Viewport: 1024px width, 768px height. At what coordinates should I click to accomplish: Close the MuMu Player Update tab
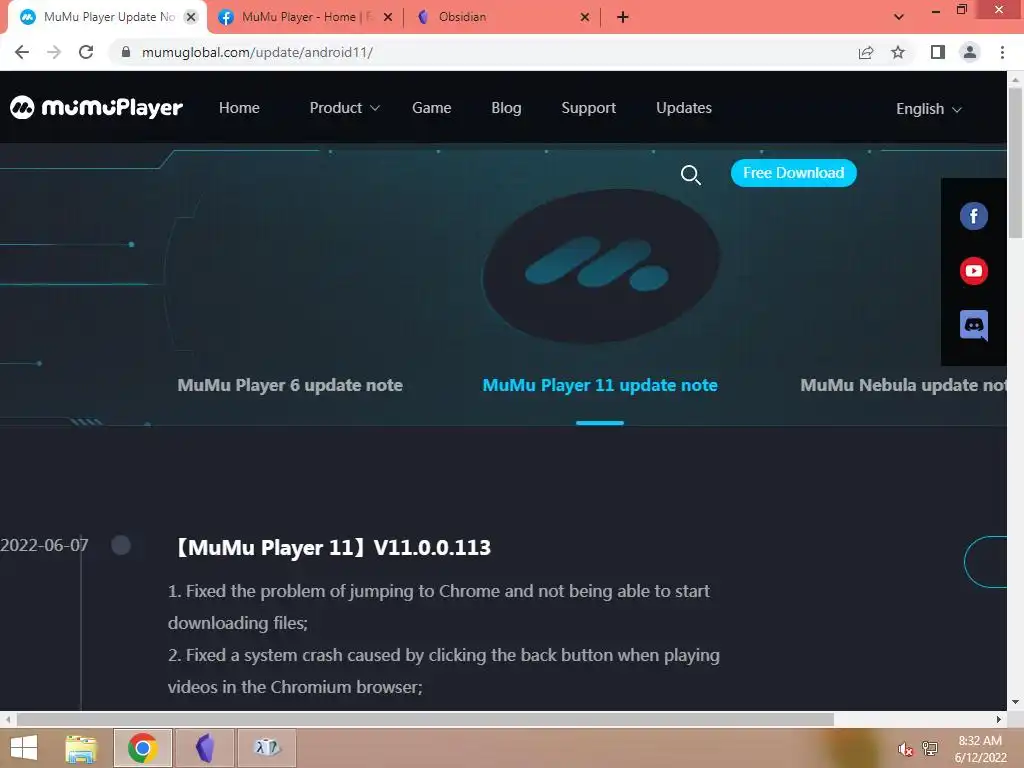(191, 17)
